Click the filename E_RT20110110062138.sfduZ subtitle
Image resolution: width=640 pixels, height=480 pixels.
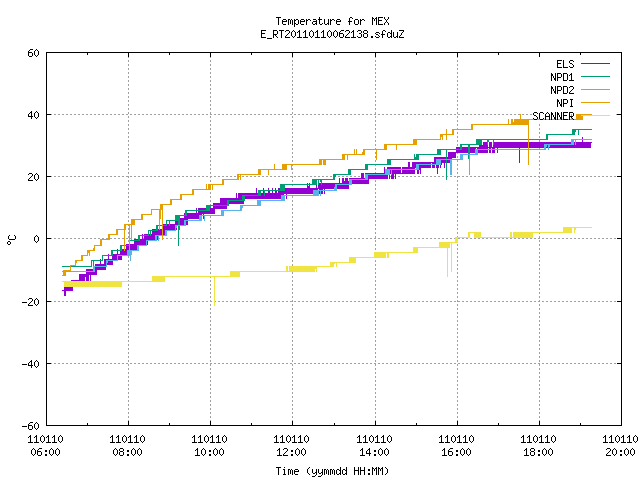332,34
